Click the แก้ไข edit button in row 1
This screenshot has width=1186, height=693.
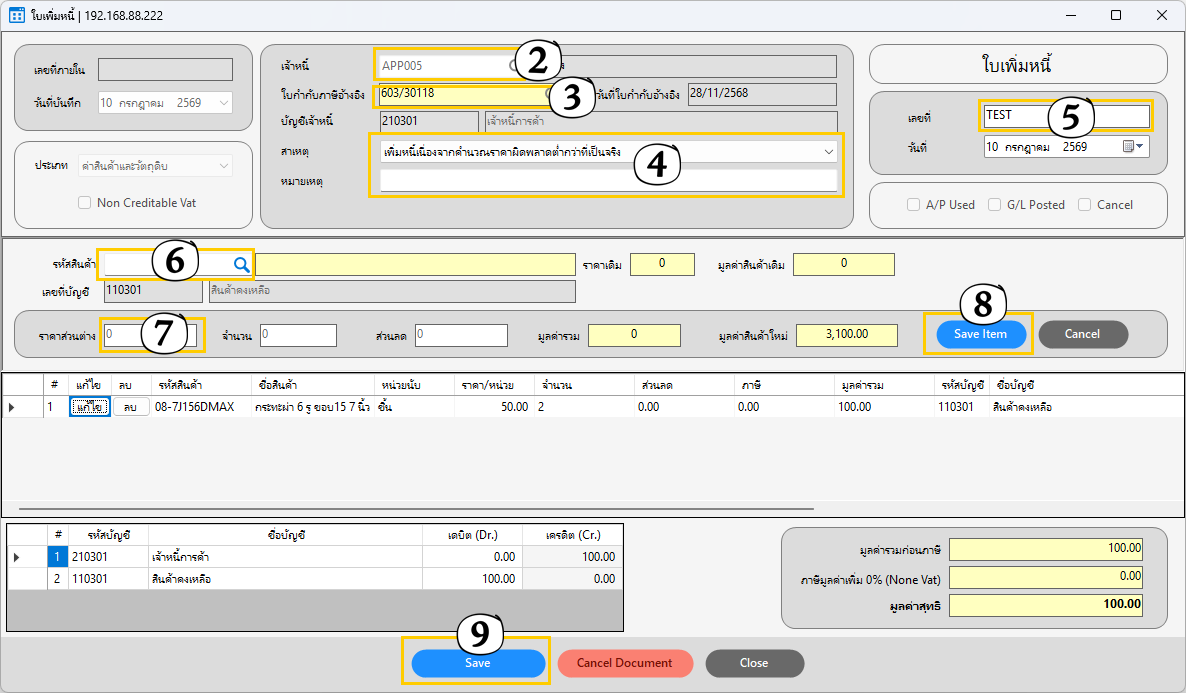pyautogui.click(x=90, y=407)
